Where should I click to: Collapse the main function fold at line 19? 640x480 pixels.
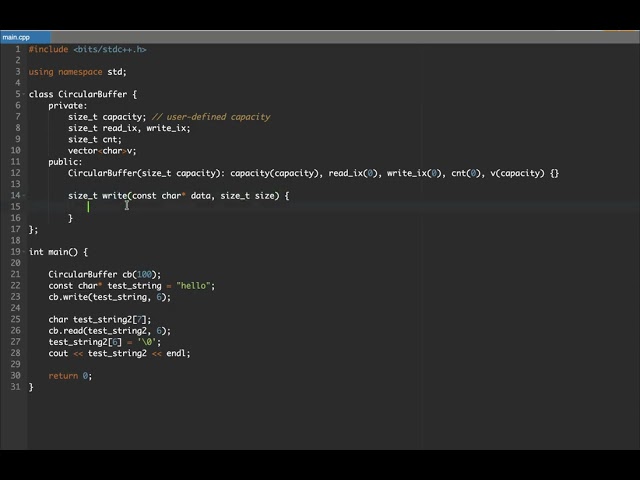tap(24, 252)
